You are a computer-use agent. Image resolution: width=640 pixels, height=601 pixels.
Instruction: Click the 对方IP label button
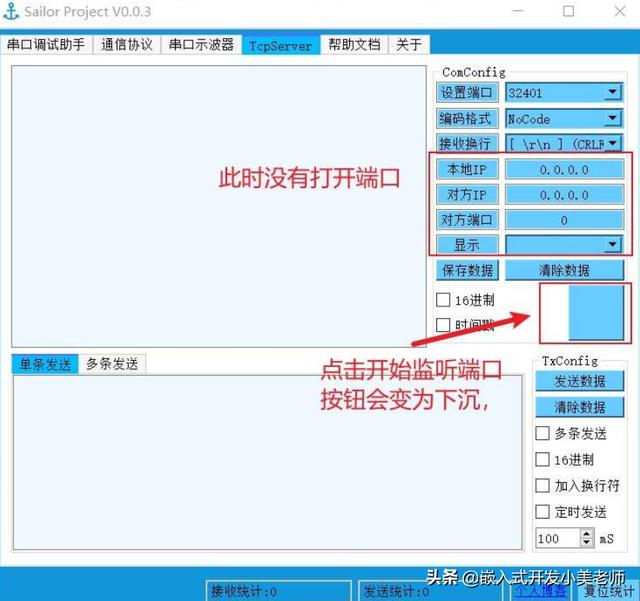pos(467,195)
